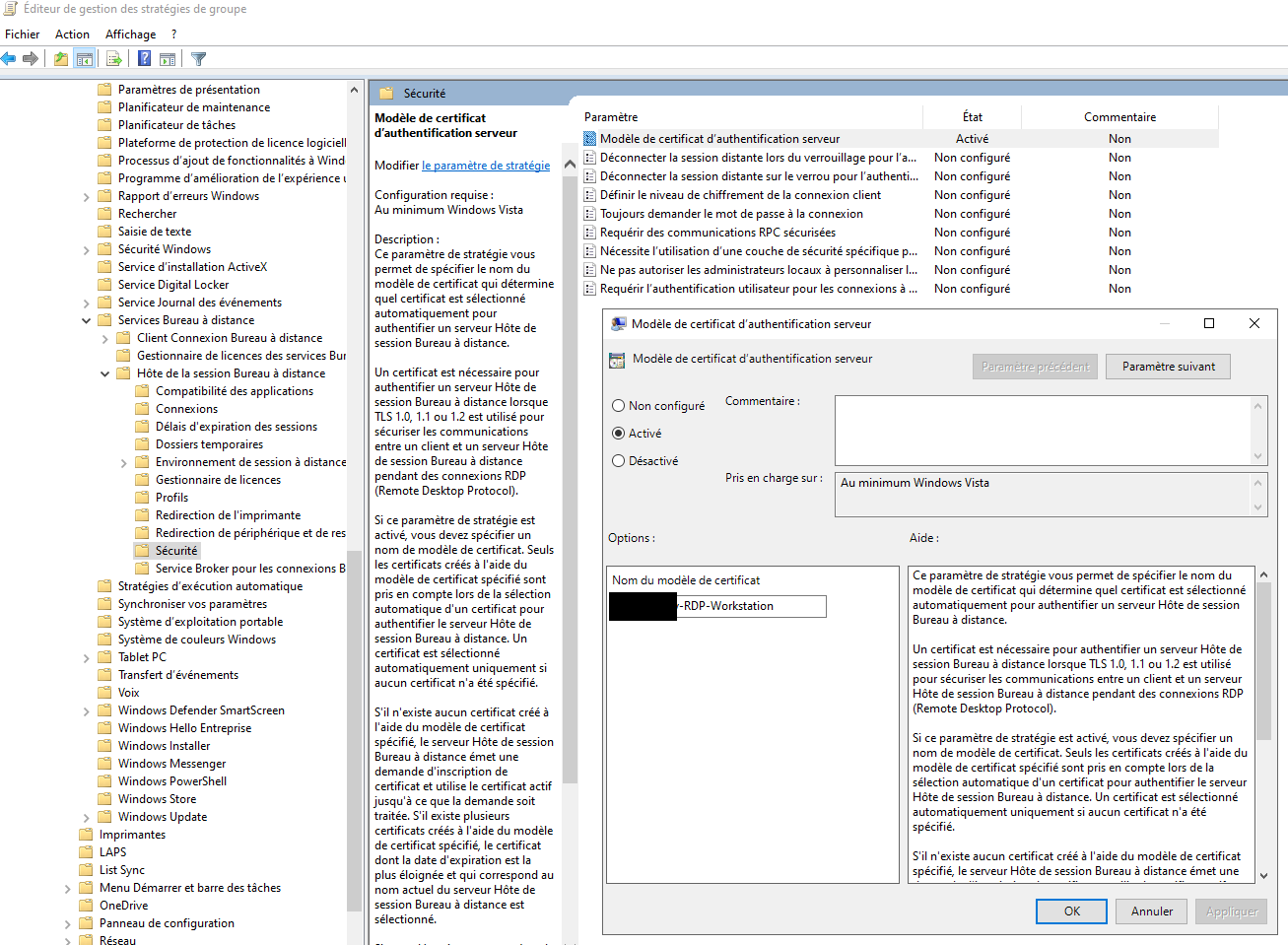Viewport: 1288px width, 945px height.
Task: Sort by the 'État' column header
Action: tap(972, 117)
